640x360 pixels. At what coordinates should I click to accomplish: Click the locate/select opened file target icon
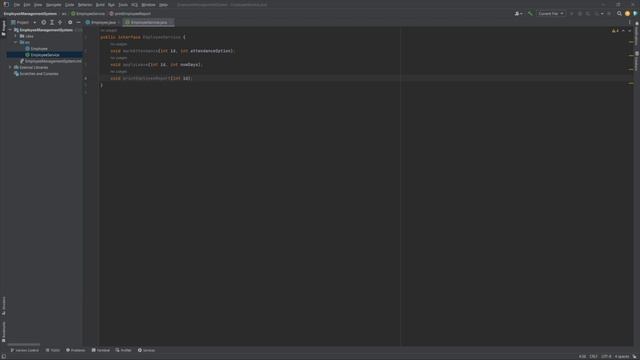point(44,22)
